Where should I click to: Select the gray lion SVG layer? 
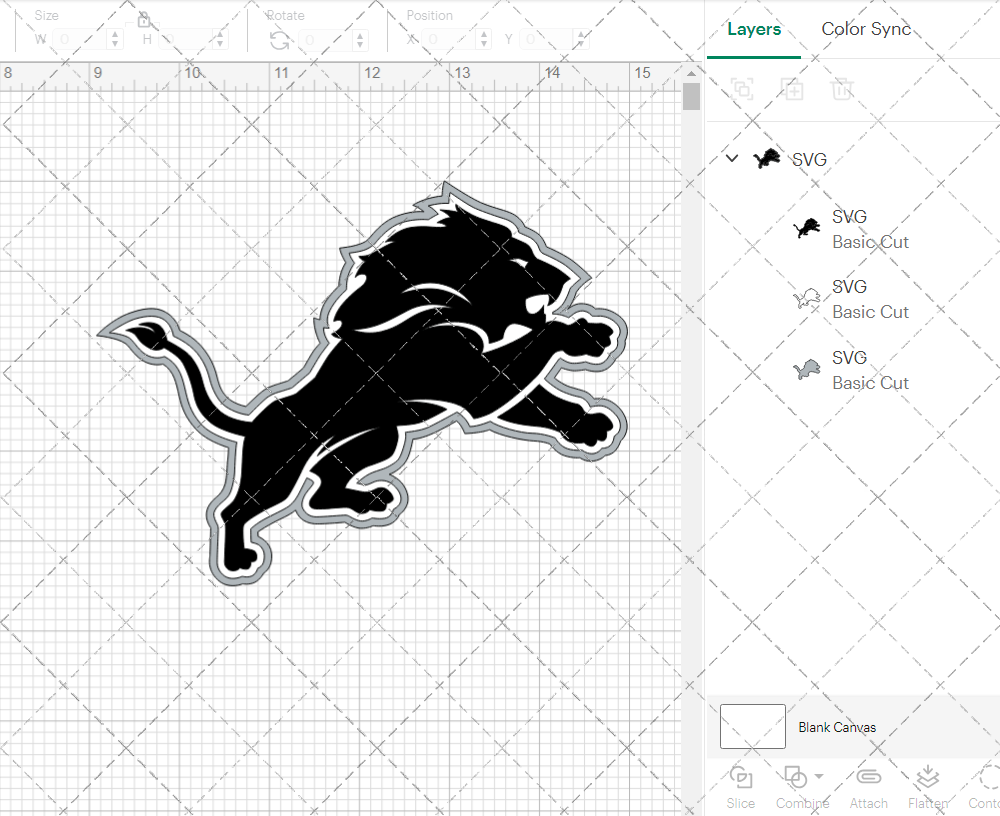point(850,370)
